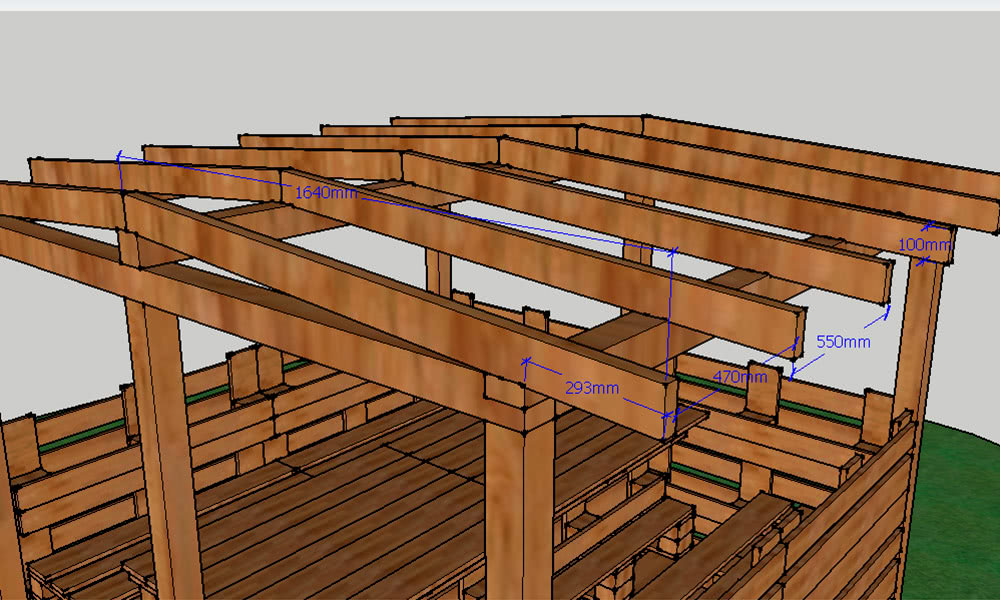Viewport: 1000px width, 600px height.
Task: Select the 100mm dimension label
Action: point(924,244)
